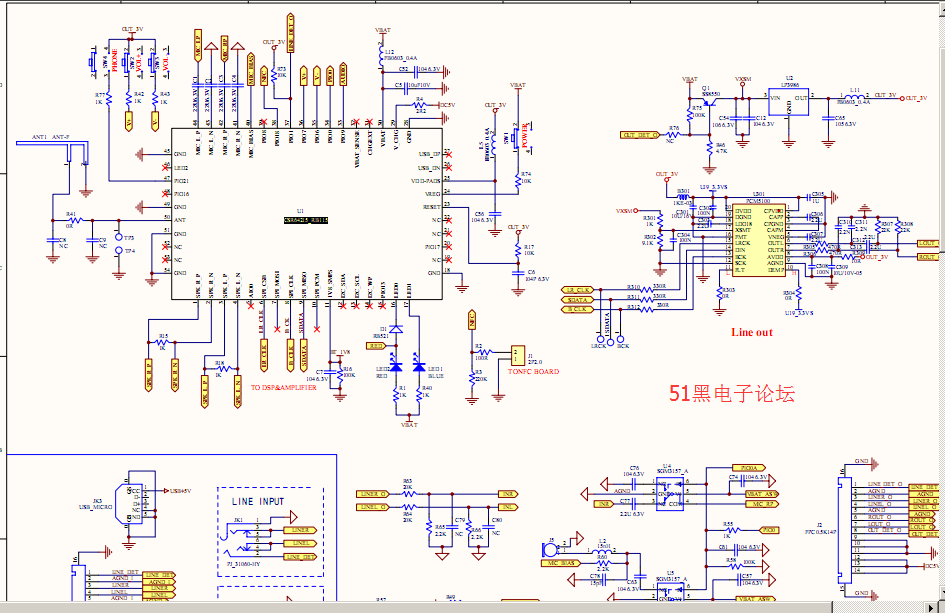Select the J1 2P2.0 connector symbol
The height and width of the screenshot is (613, 945).
click(517, 354)
